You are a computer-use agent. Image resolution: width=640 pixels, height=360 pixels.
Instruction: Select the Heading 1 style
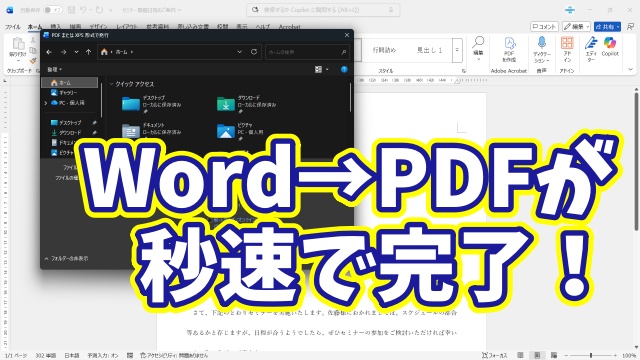click(x=429, y=50)
